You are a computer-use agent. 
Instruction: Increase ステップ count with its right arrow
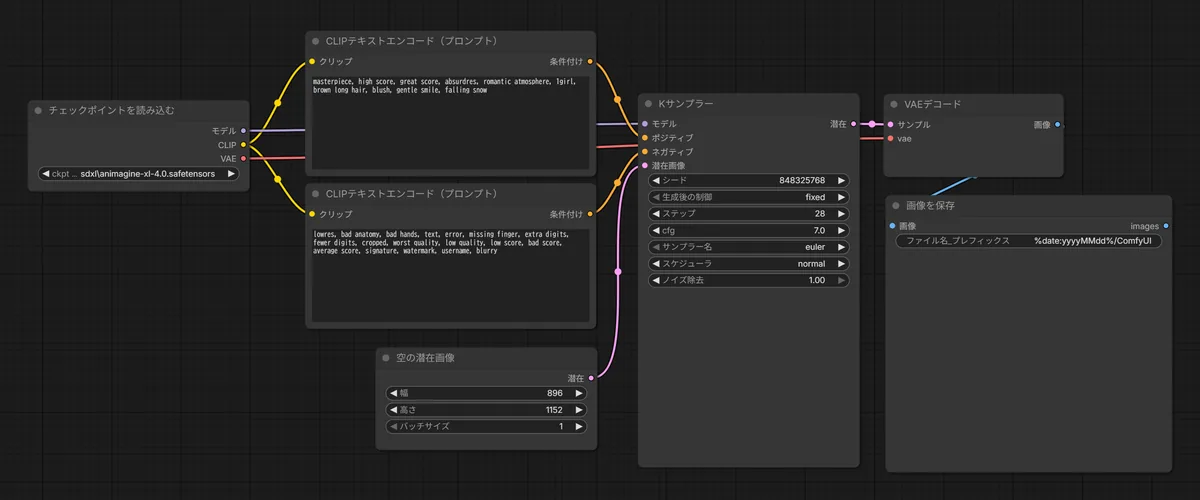pyautogui.click(x=842, y=214)
